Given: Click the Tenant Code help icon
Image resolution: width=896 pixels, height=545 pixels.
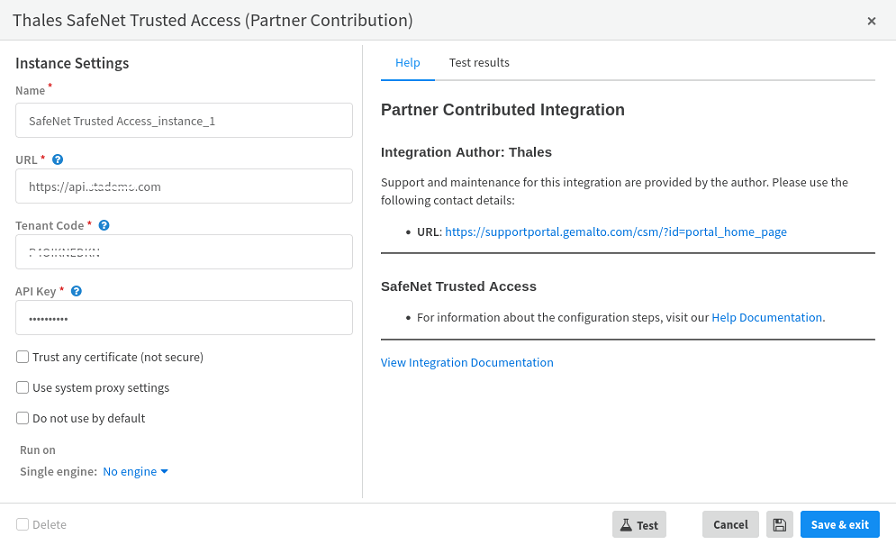Looking at the screenshot, I should [x=104, y=226].
